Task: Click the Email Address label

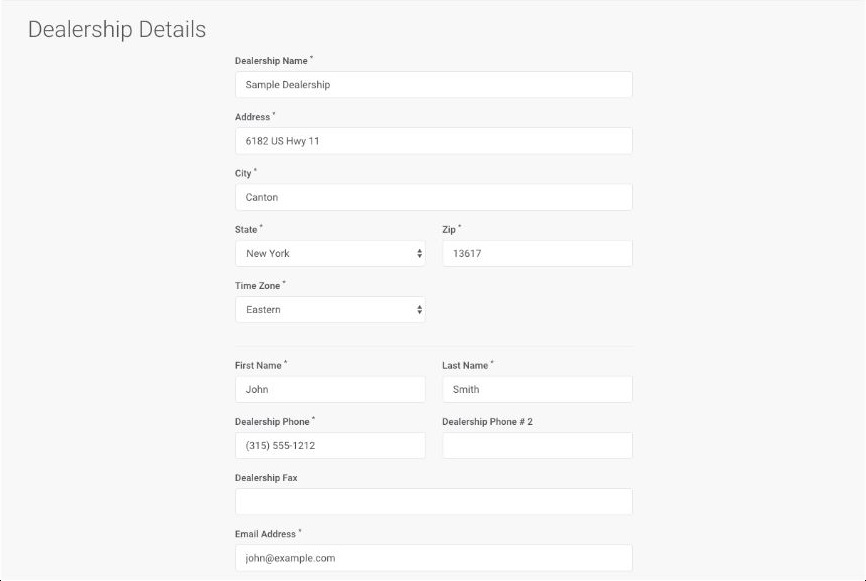Action: click(x=265, y=534)
